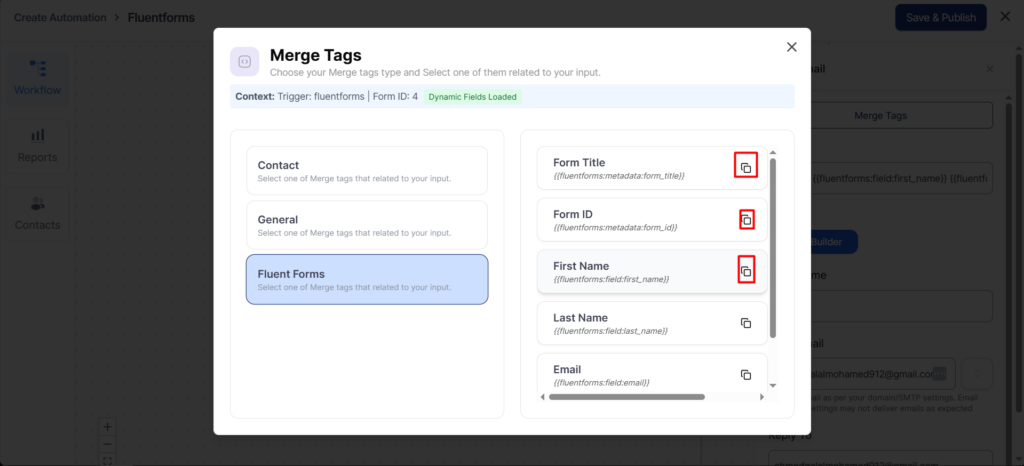Open Reports in the sidebar
This screenshot has height=466, width=1024.
37,145
